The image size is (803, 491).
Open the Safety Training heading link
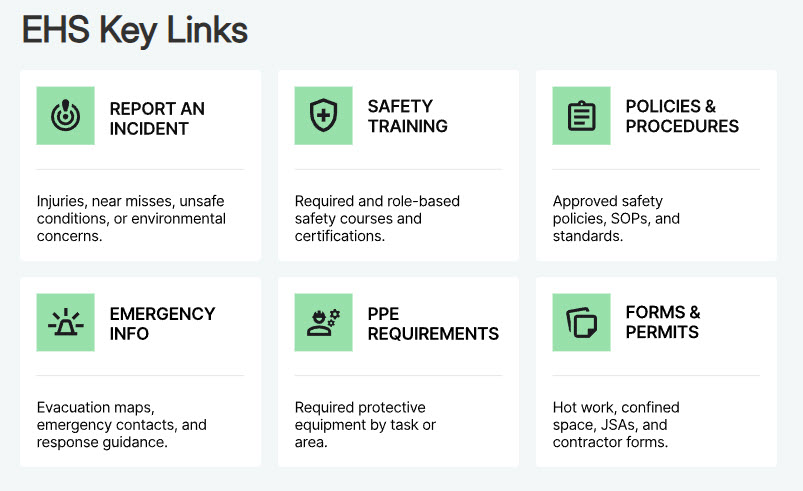point(407,117)
